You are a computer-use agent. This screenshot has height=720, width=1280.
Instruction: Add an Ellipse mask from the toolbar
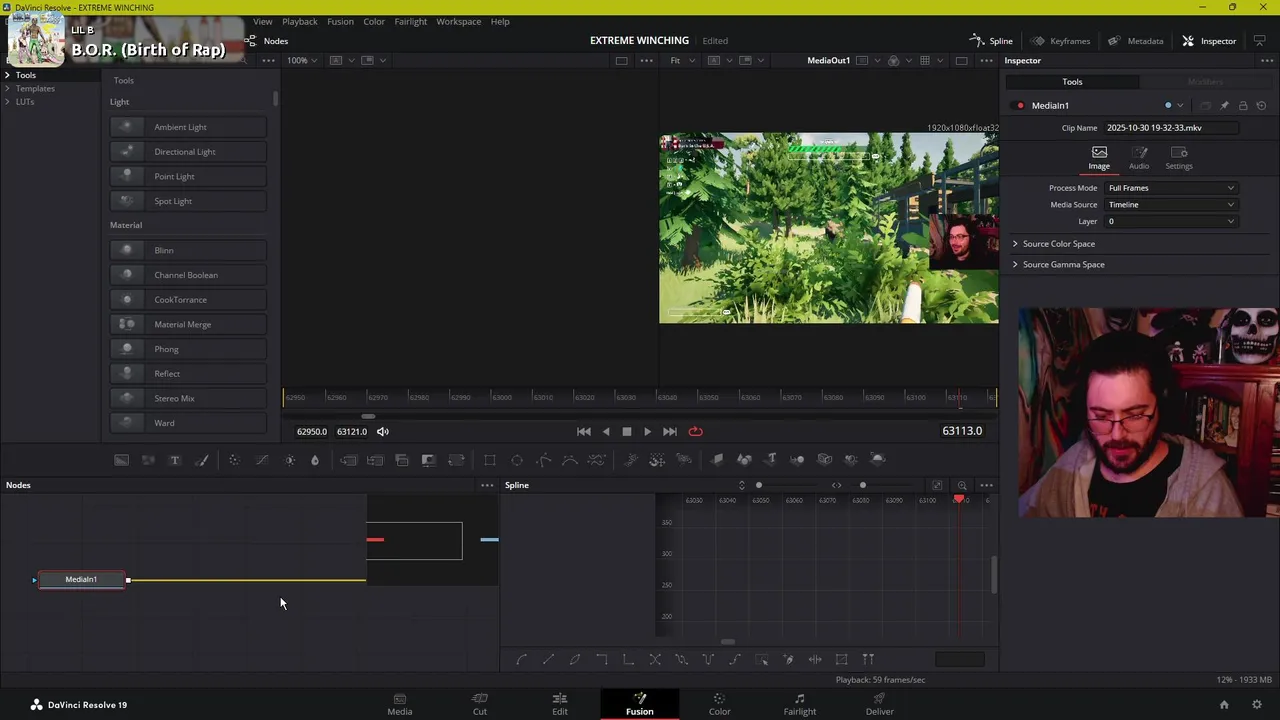tap(517, 459)
